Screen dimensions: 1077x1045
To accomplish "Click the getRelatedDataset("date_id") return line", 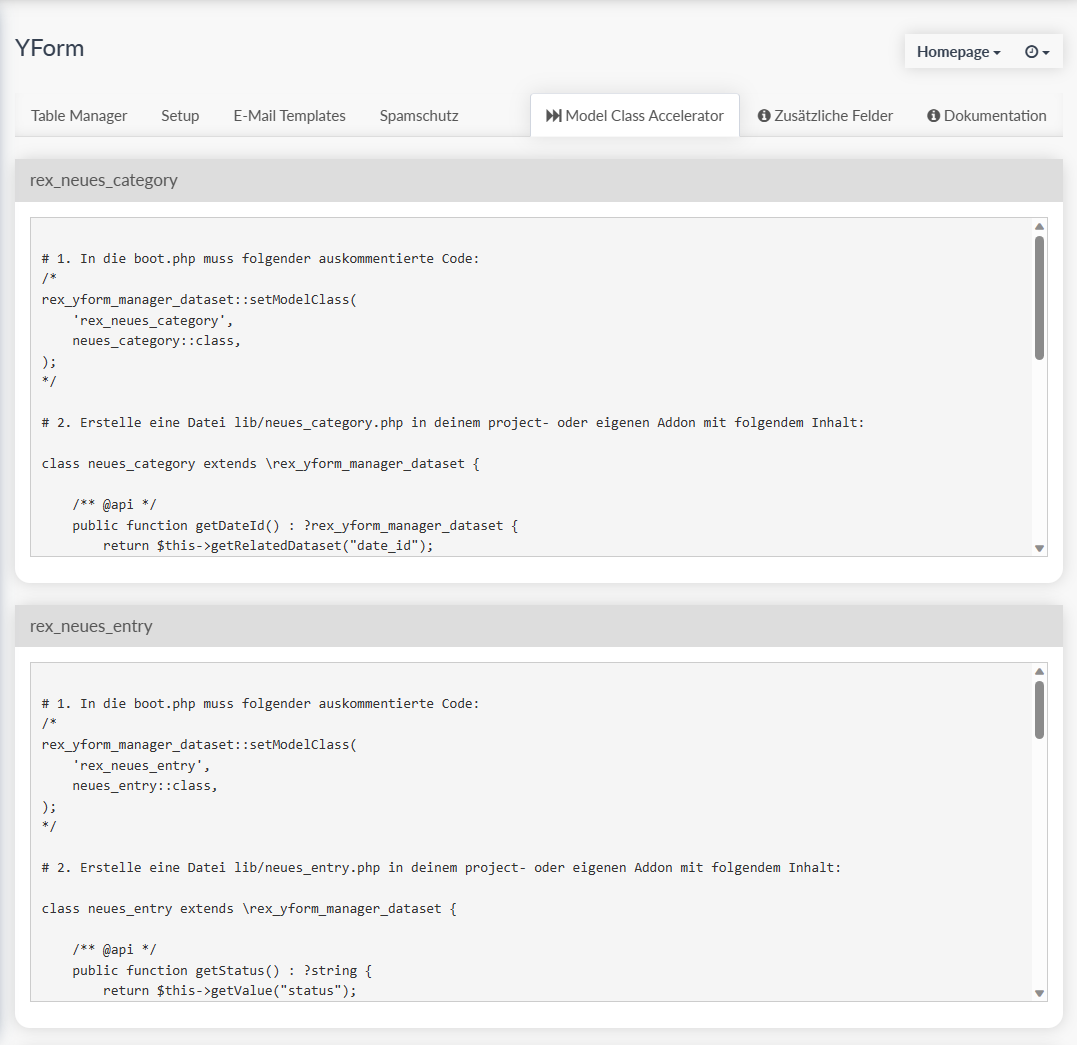I will coord(268,546).
